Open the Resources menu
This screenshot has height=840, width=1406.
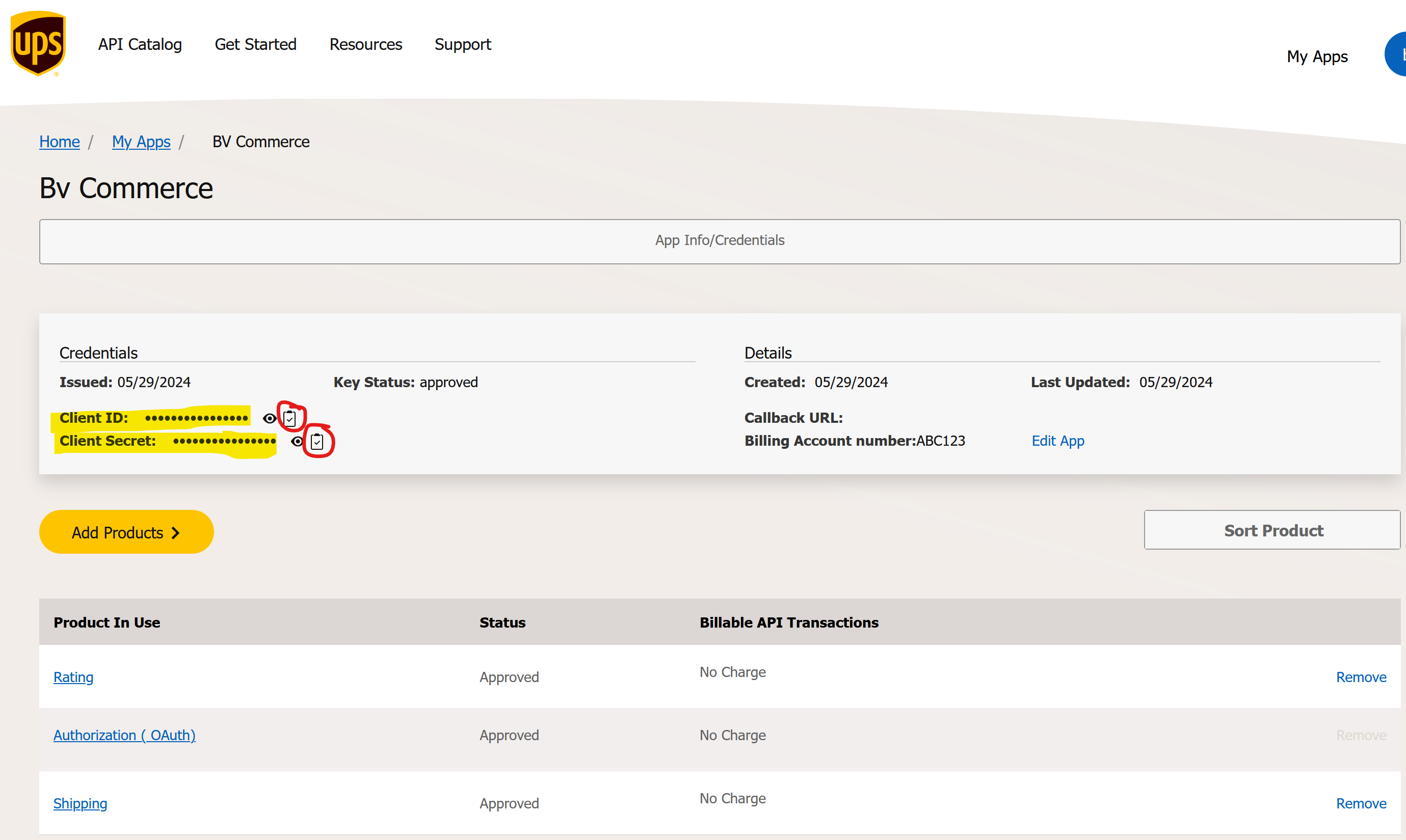point(366,44)
